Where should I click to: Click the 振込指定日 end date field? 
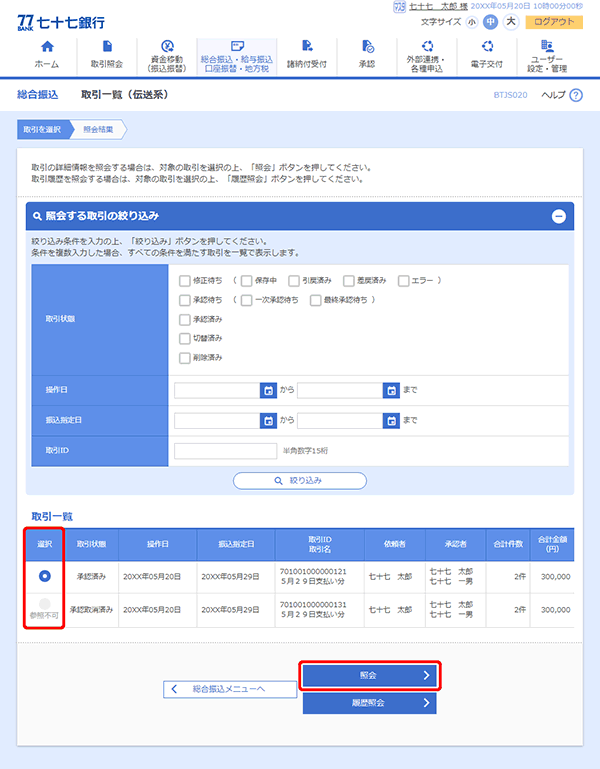coord(339,421)
